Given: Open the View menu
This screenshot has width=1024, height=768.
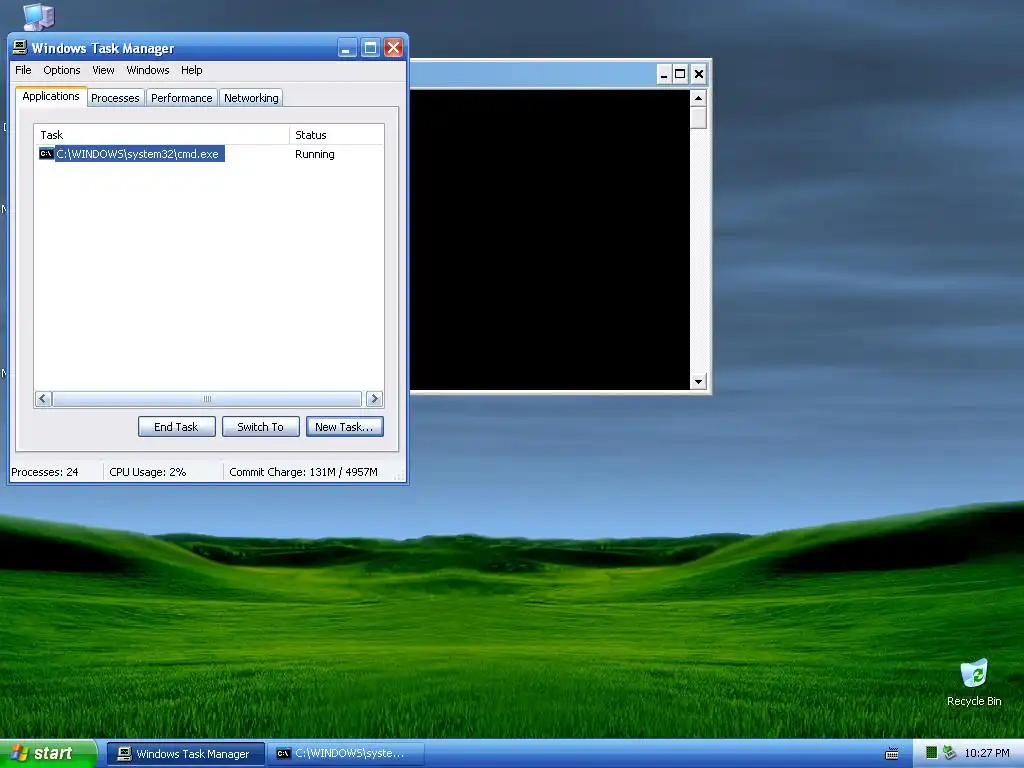Looking at the screenshot, I should [103, 70].
